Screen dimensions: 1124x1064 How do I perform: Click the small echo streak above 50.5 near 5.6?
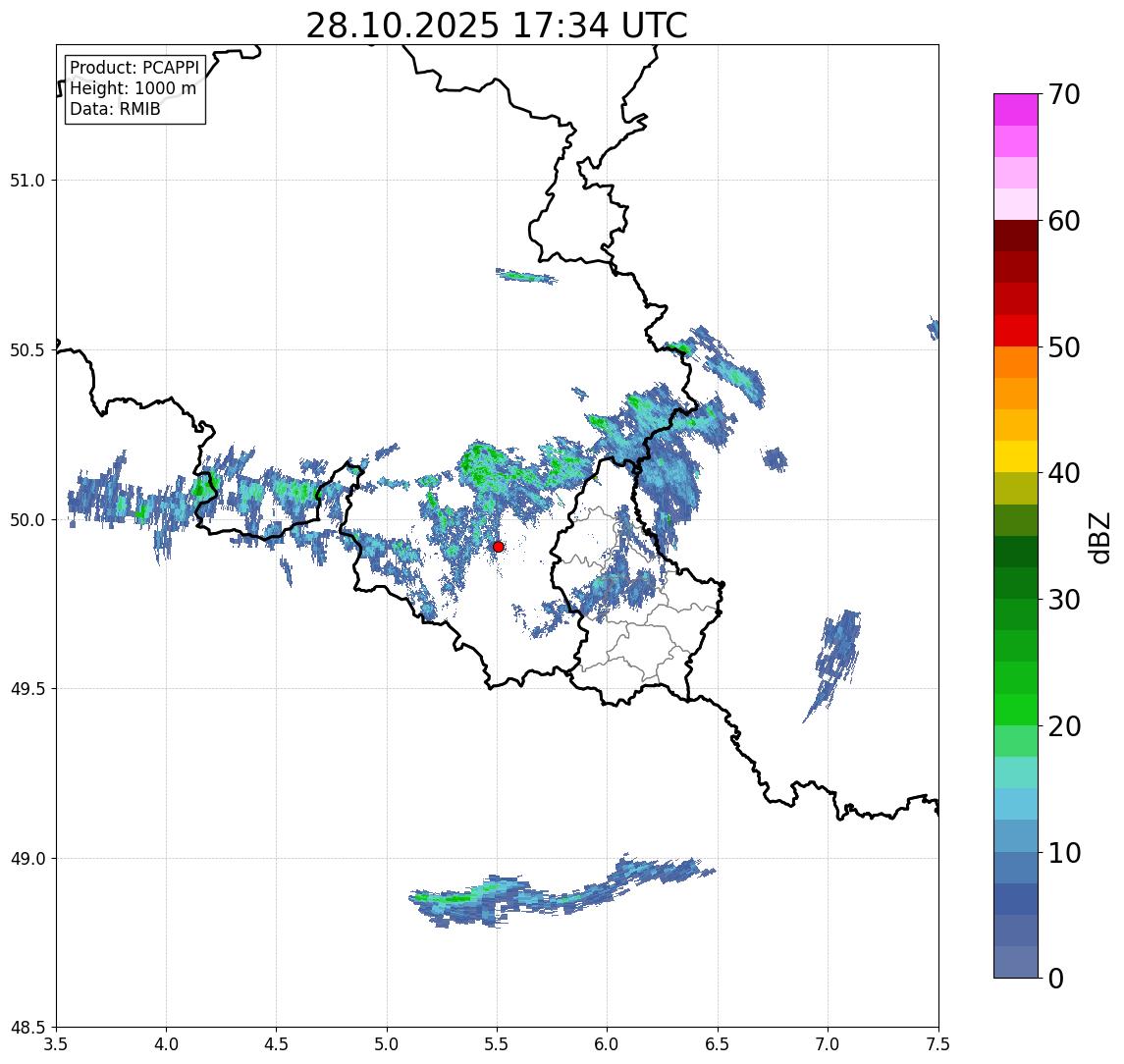pos(526,276)
